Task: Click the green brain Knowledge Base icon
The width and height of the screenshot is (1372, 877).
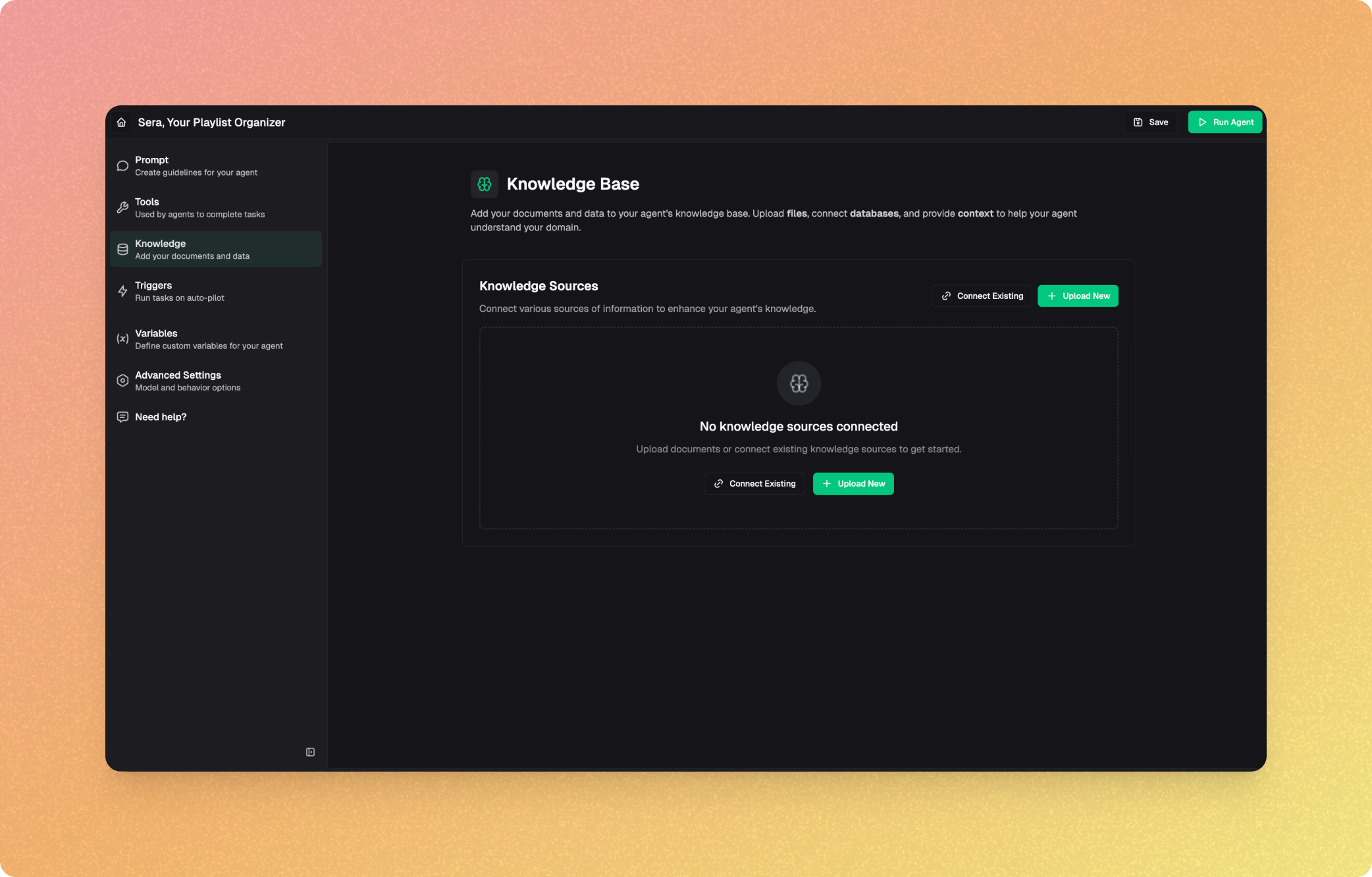Action: pos(485,184)
